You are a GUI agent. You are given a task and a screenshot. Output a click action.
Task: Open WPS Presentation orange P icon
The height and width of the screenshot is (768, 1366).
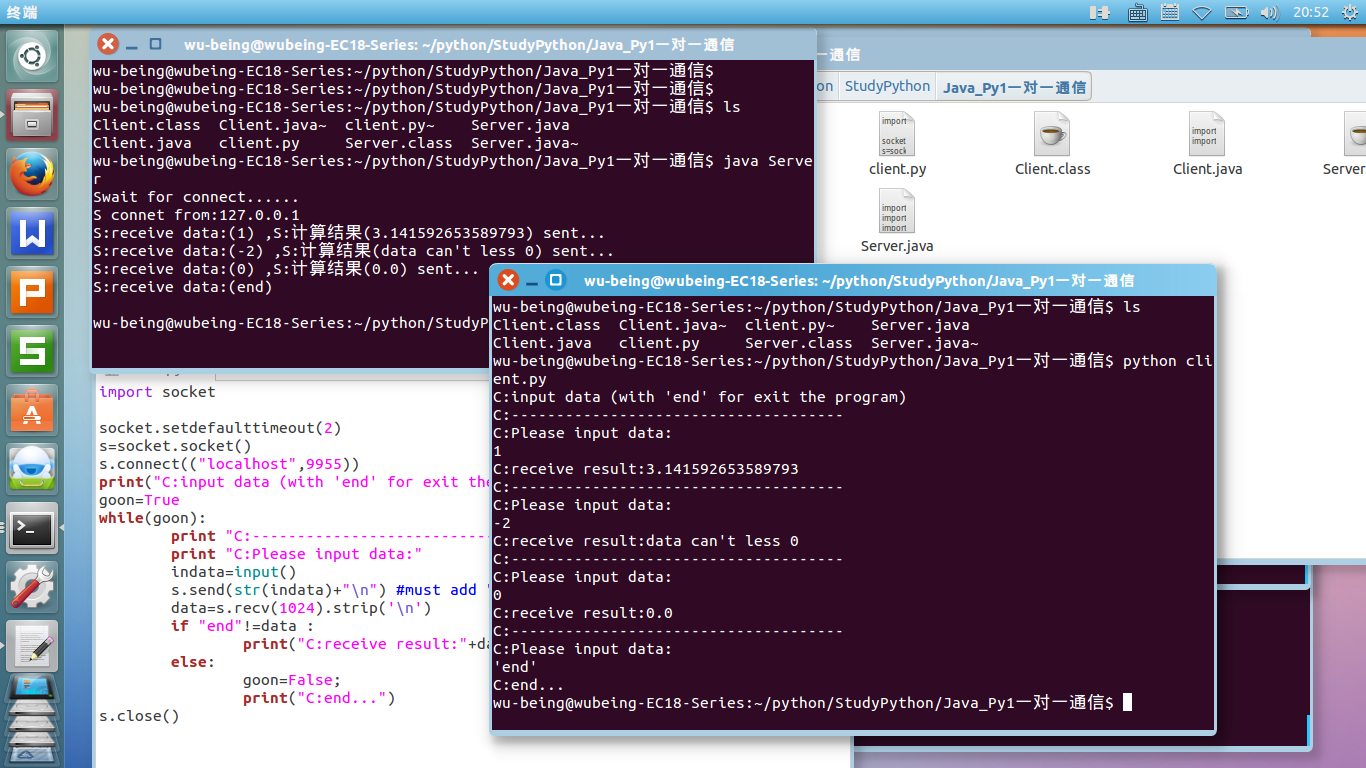point(32,293)
